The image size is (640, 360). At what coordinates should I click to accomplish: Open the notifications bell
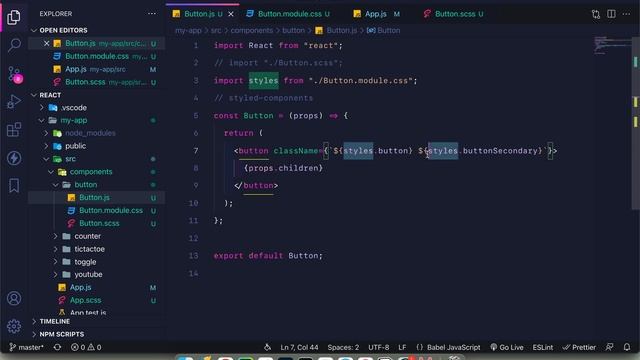(627, 347)
